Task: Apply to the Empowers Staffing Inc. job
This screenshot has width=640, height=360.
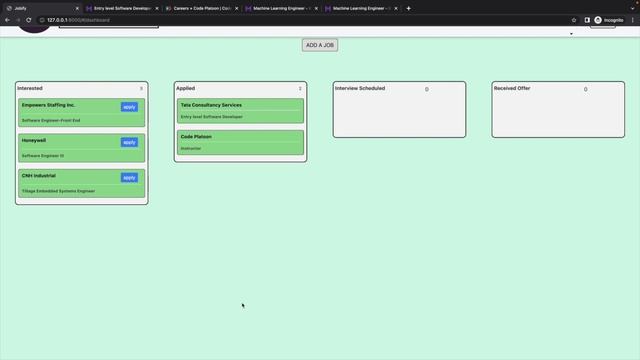Action: [129, 107]
